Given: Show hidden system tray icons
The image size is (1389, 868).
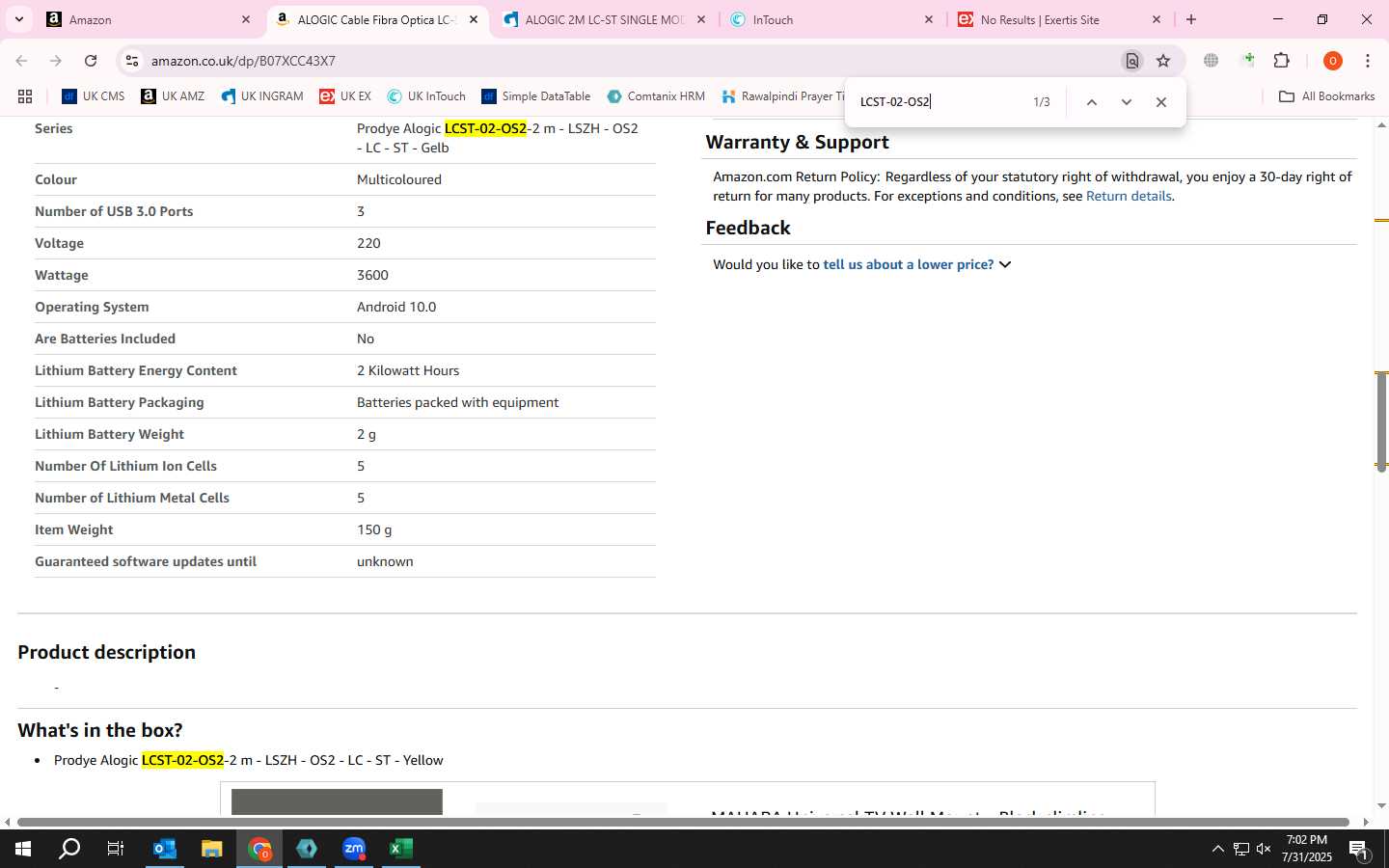Looking at the screenshot, I should (x=1217, y=849).
